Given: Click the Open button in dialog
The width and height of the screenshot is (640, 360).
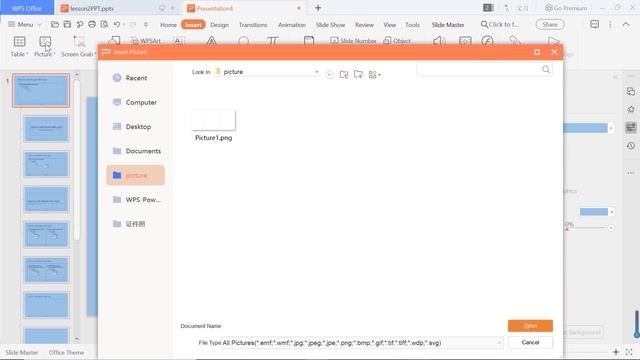Looking at the screenshot, I should 530,326.
